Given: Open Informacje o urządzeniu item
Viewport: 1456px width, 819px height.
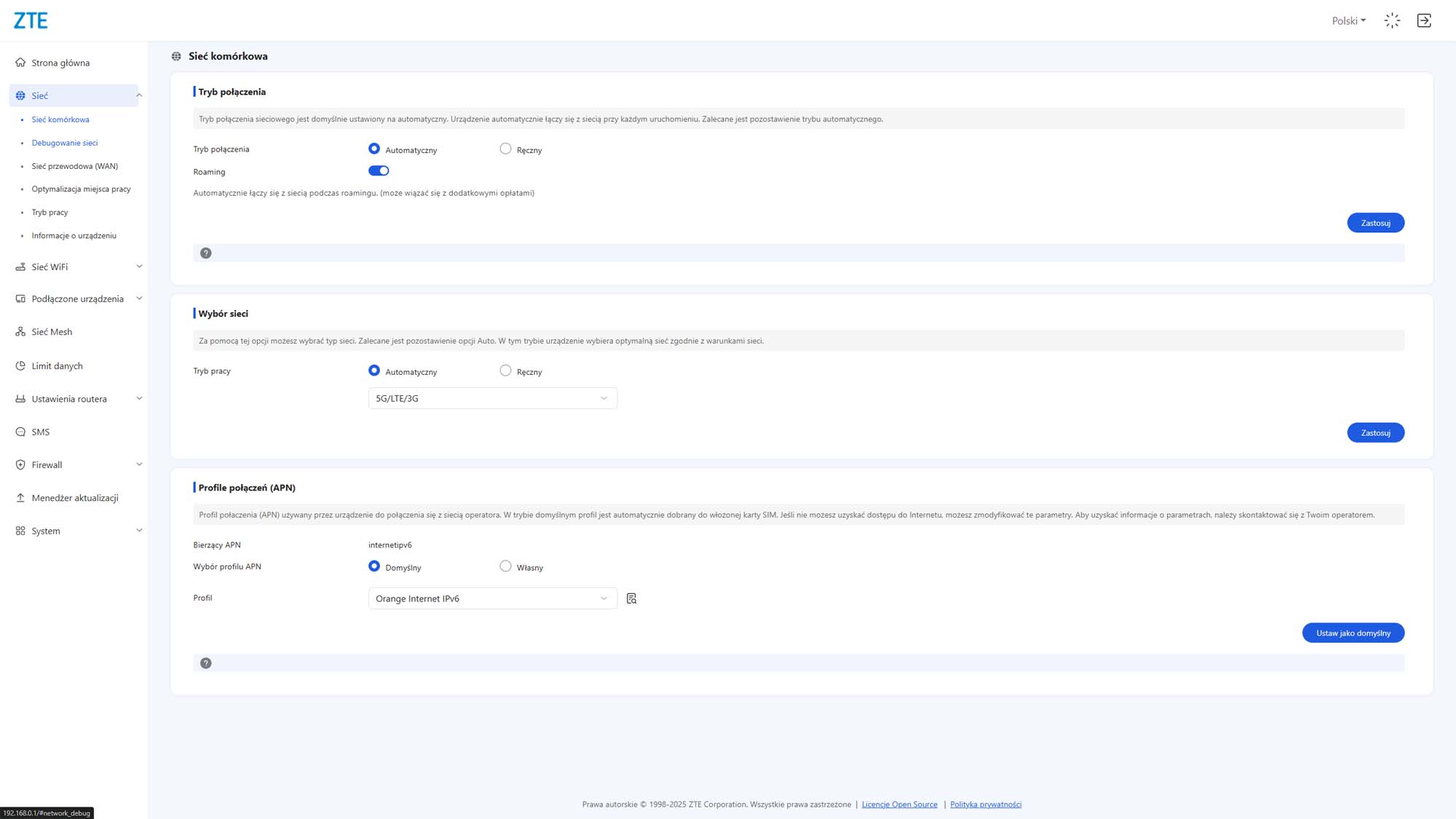Looking at the screenshot, I should tap(74, 236).
